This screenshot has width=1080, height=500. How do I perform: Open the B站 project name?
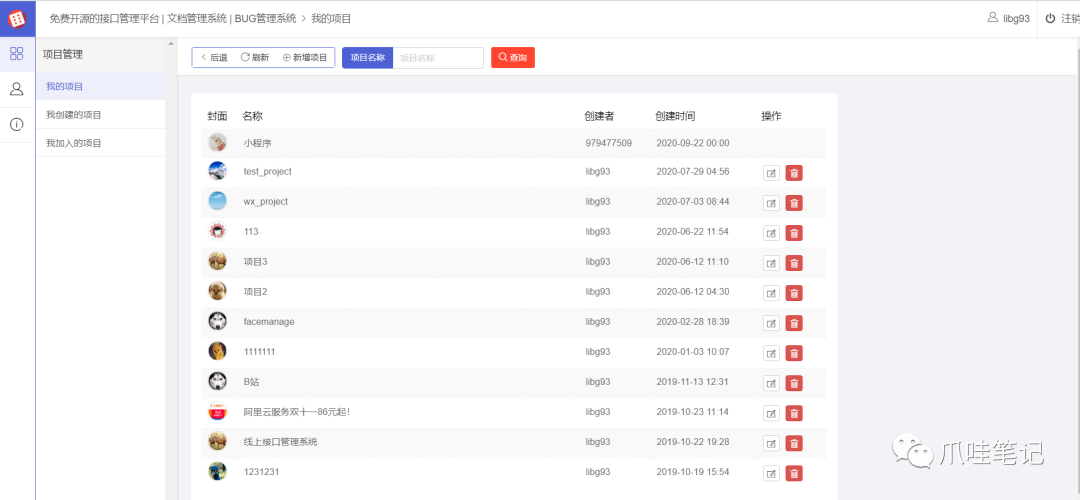point(251,382)
